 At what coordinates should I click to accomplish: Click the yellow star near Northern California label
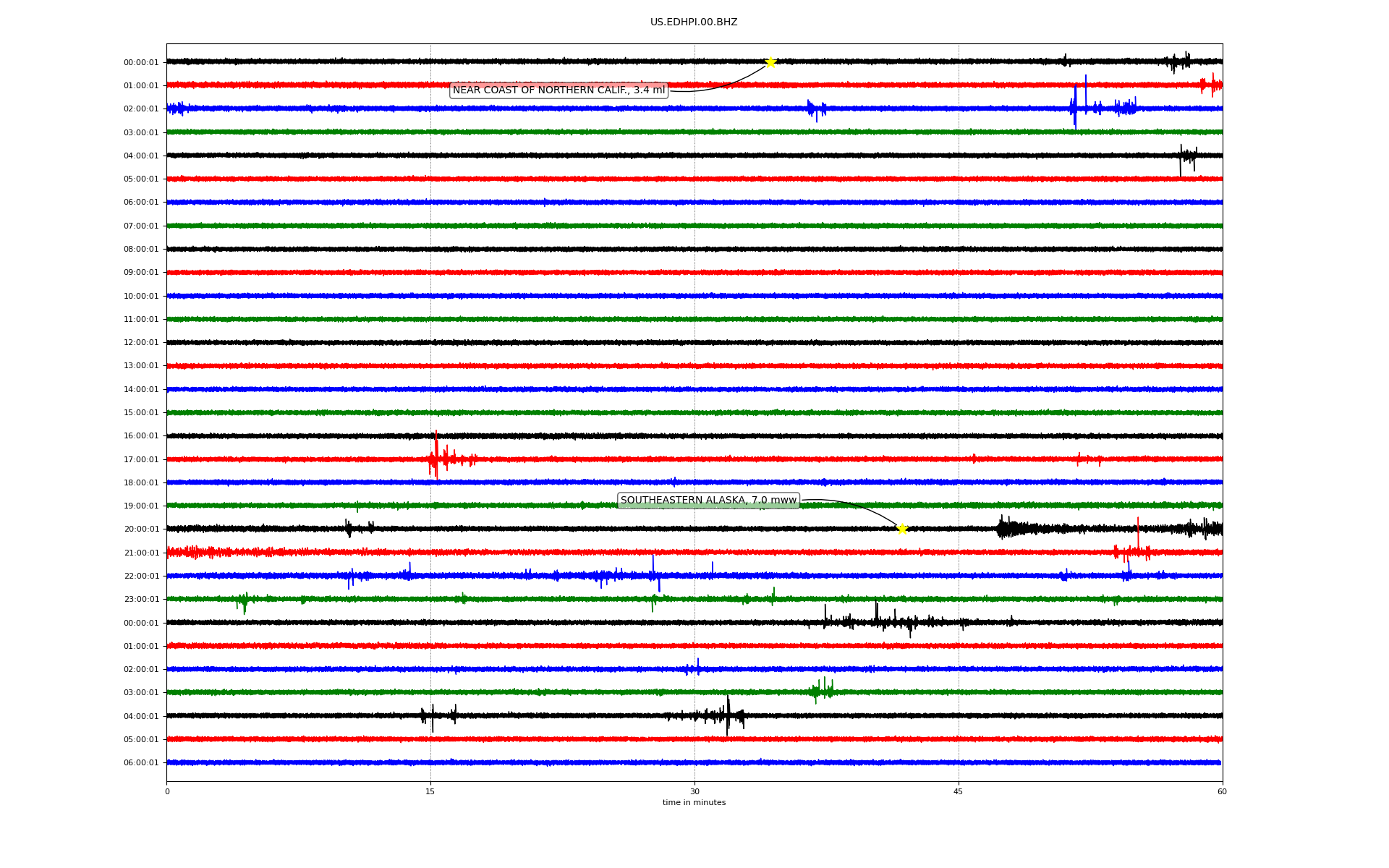770,62
